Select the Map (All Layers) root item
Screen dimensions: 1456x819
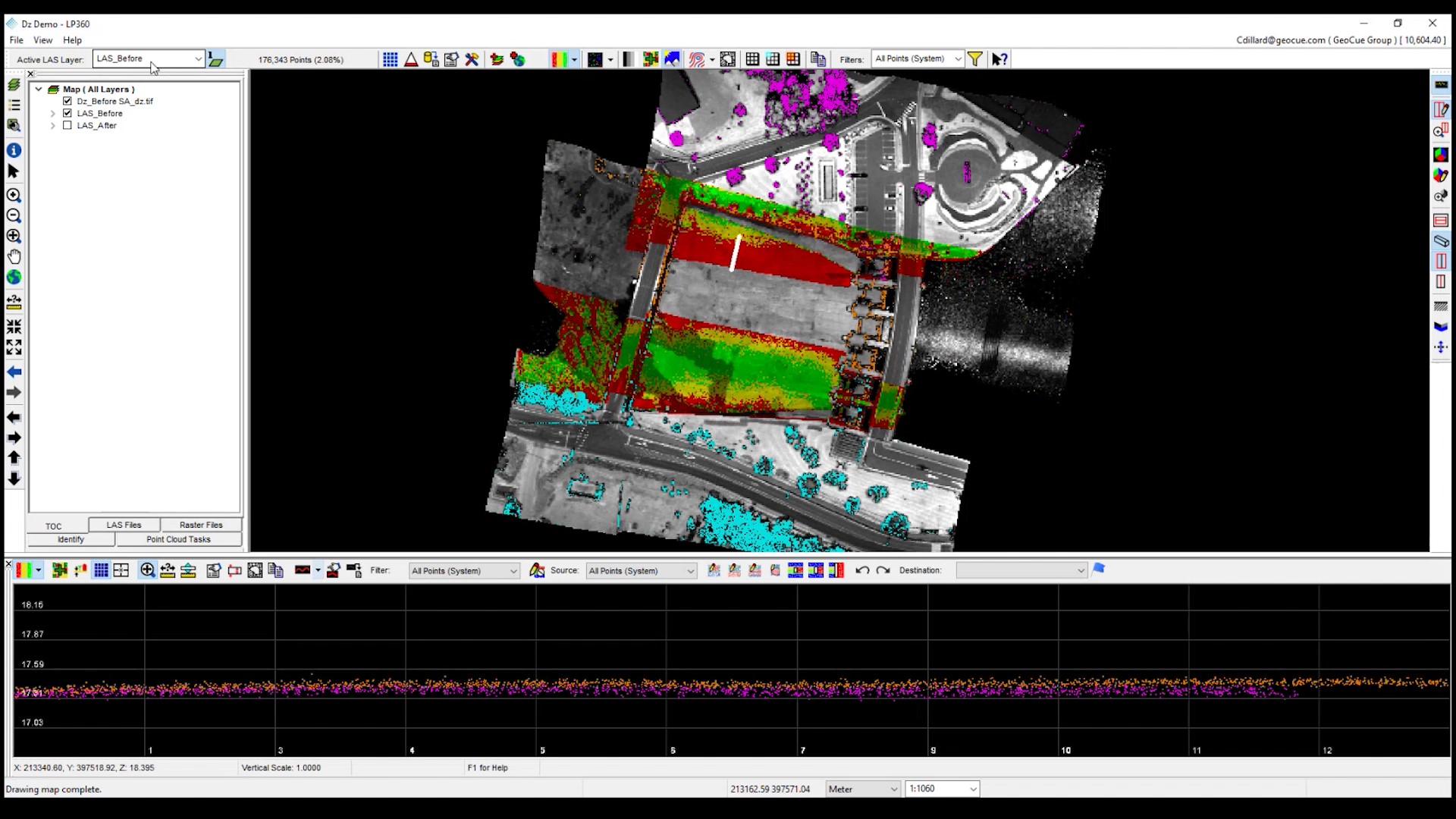99,89
